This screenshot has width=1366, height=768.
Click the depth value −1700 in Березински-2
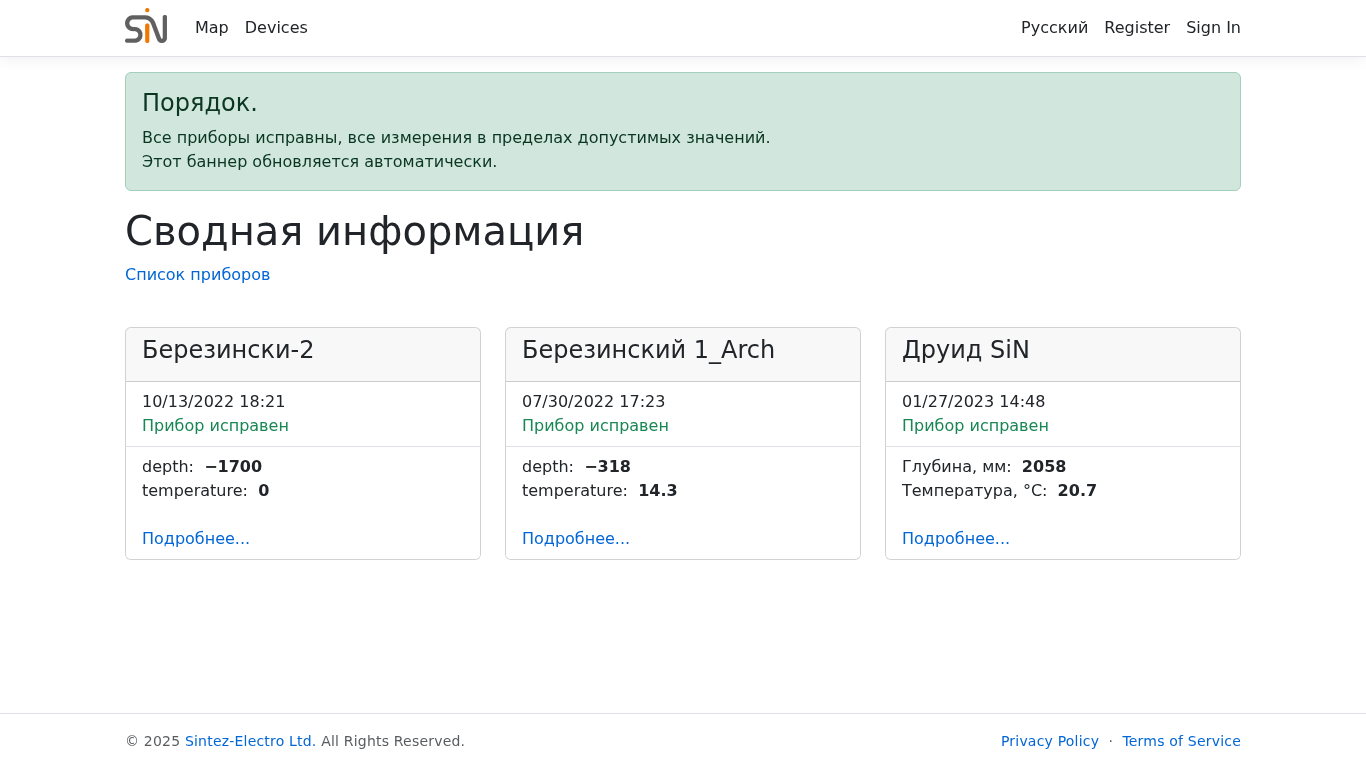[233, 466]
